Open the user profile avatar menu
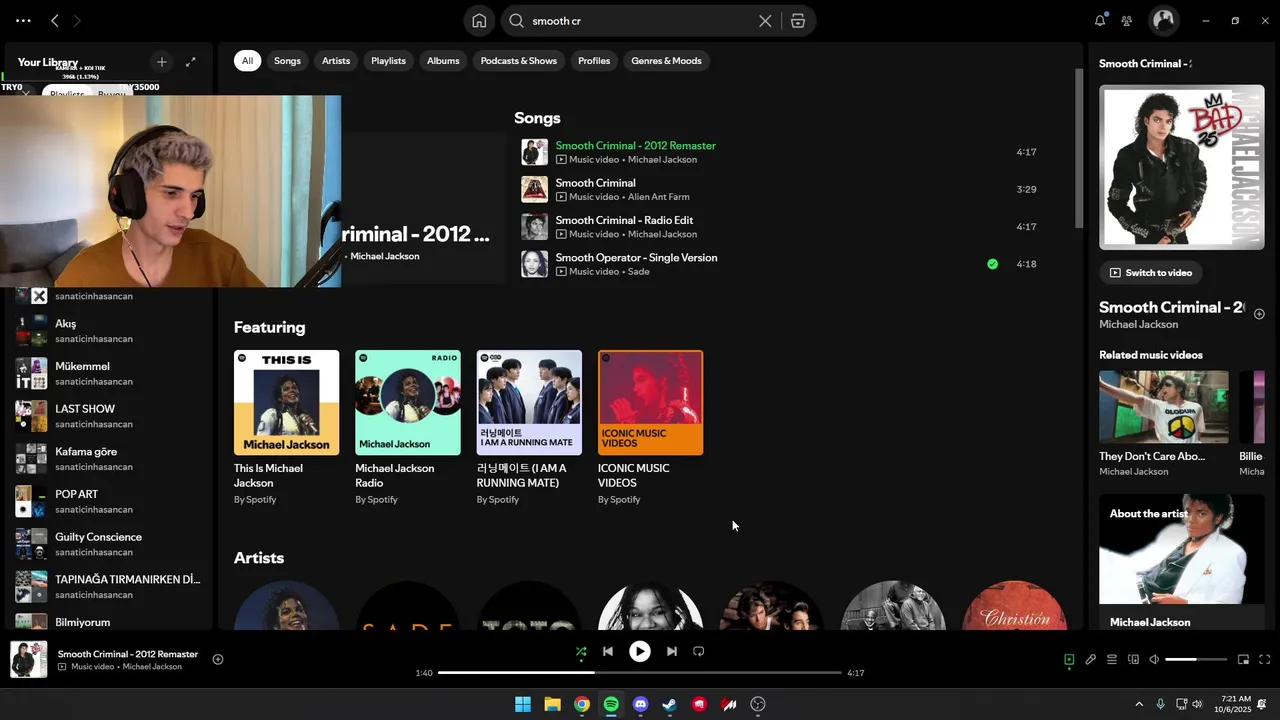This screenshot has height=720, width=1280. pyautogui.click(x=1163, y=21)
